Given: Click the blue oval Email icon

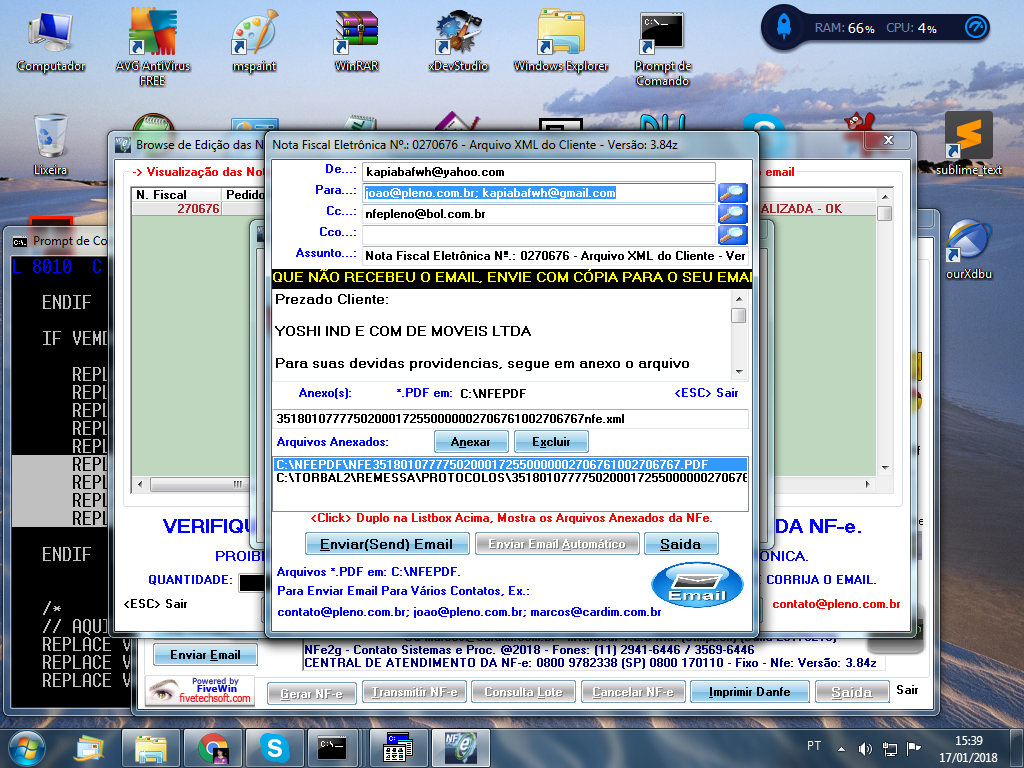Looking at the screenshot, I should coord(697,585).
